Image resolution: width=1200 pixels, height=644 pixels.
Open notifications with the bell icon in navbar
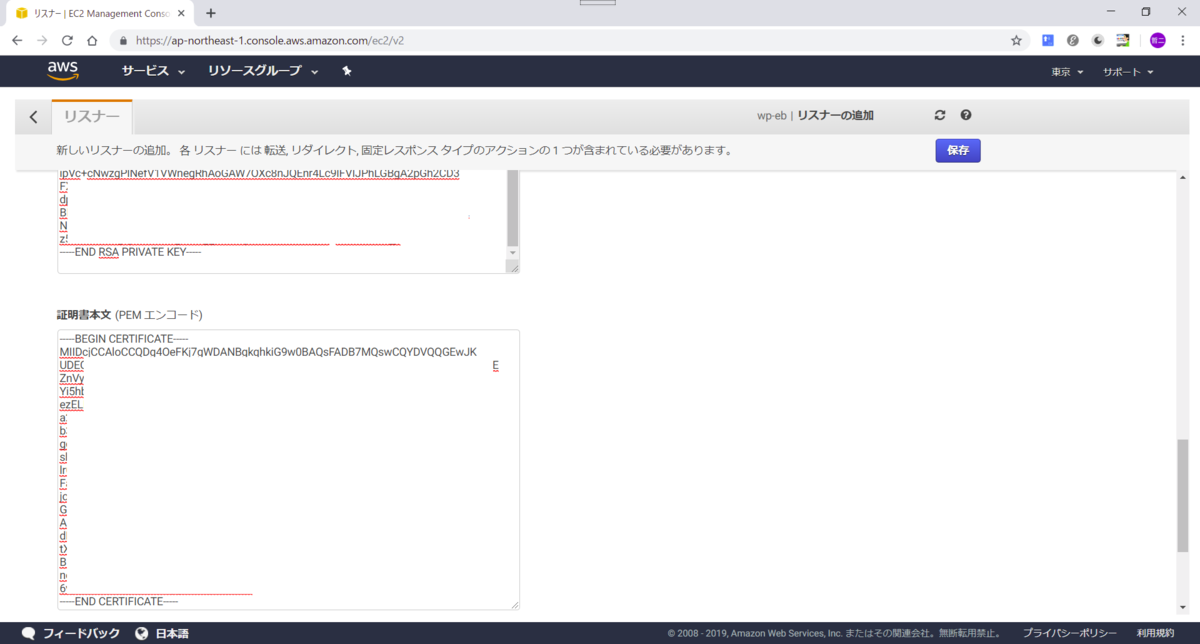(x=346, y=71)
